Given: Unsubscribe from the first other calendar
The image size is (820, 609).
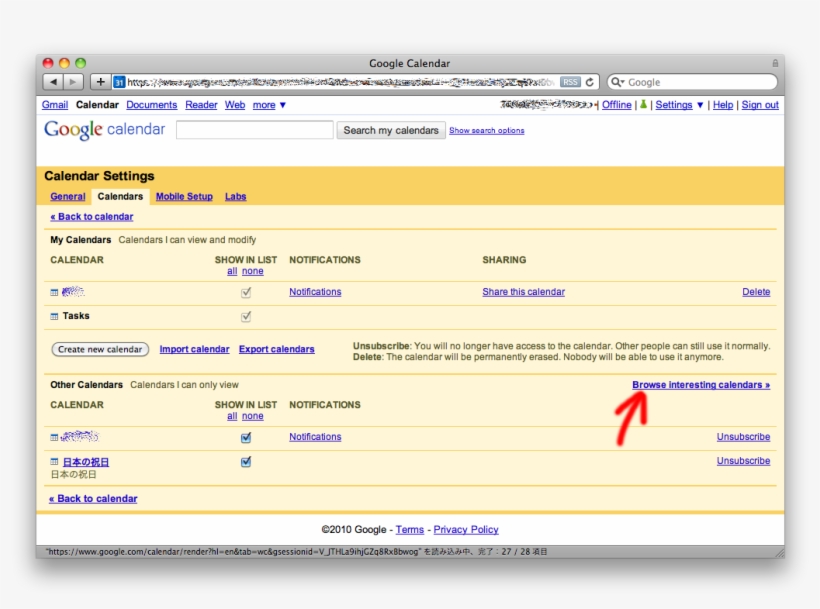Looking at the screenshot, I should [x=743, y=436].
